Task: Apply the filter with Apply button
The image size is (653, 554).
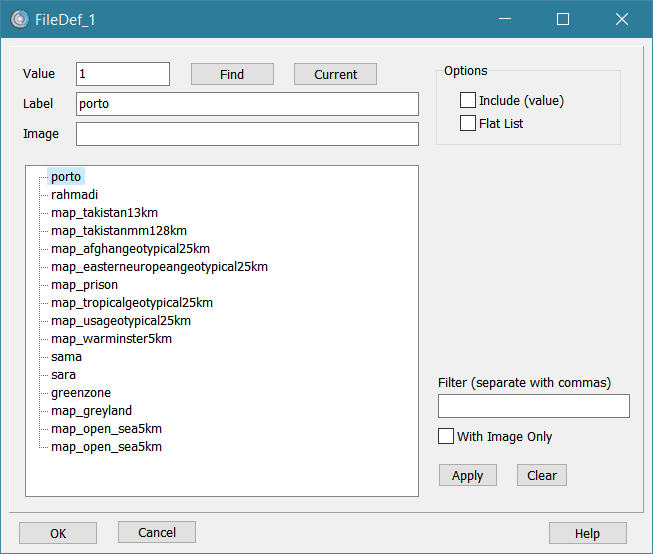Action: coord(467,475)
